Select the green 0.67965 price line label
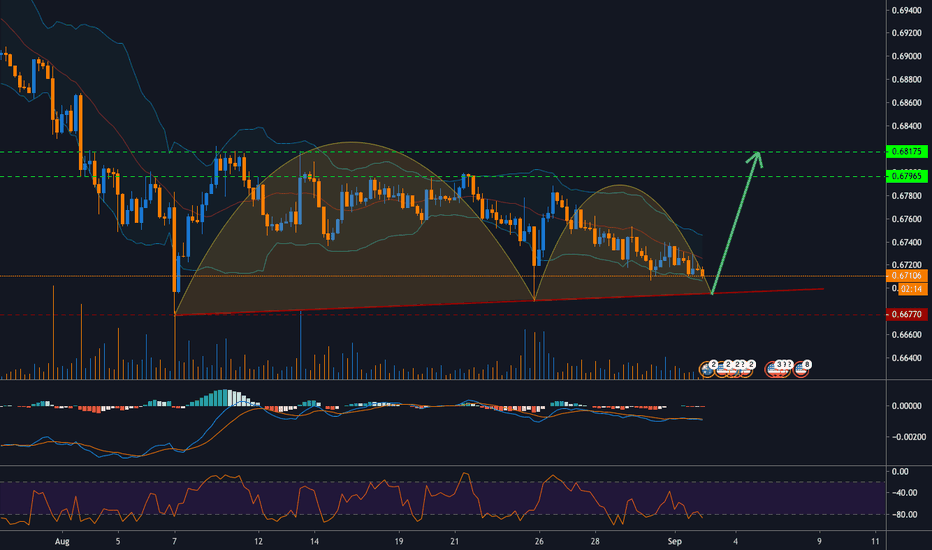Viewport: 932px width, 550px height. point(906,176)
